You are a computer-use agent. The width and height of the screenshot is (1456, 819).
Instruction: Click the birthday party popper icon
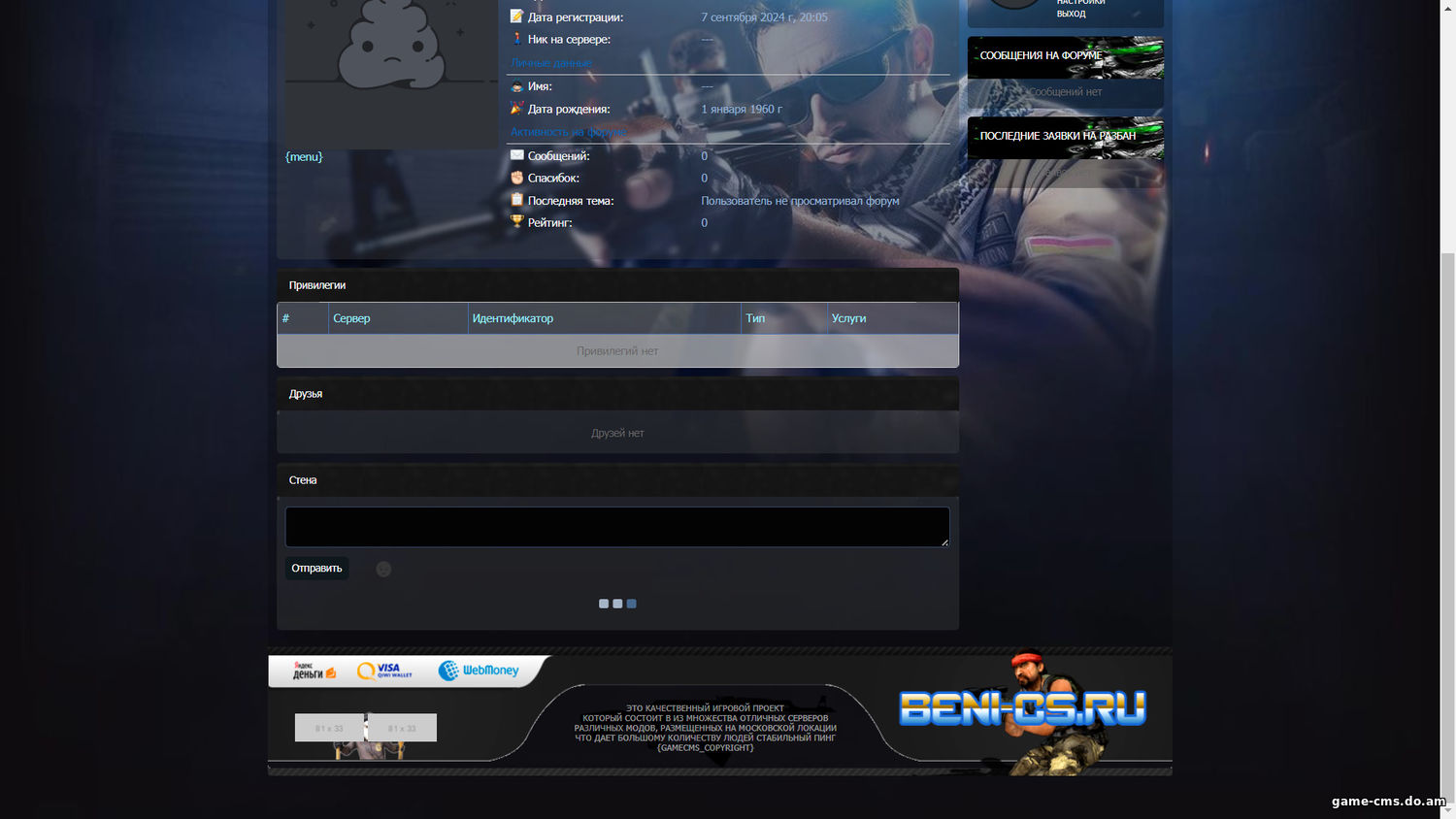(516, 109)
